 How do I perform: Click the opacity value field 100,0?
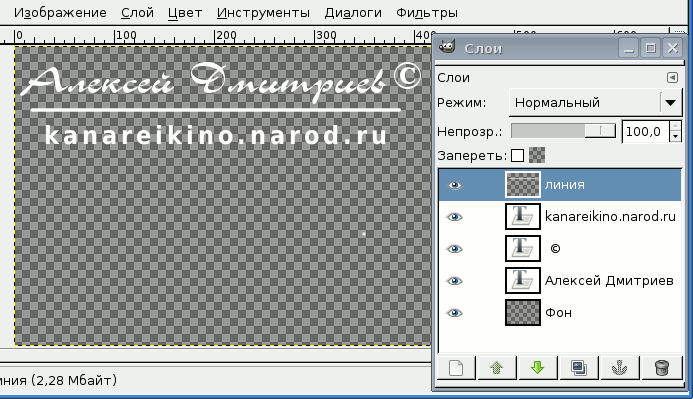pyautogui.click(x=645, y=132)
